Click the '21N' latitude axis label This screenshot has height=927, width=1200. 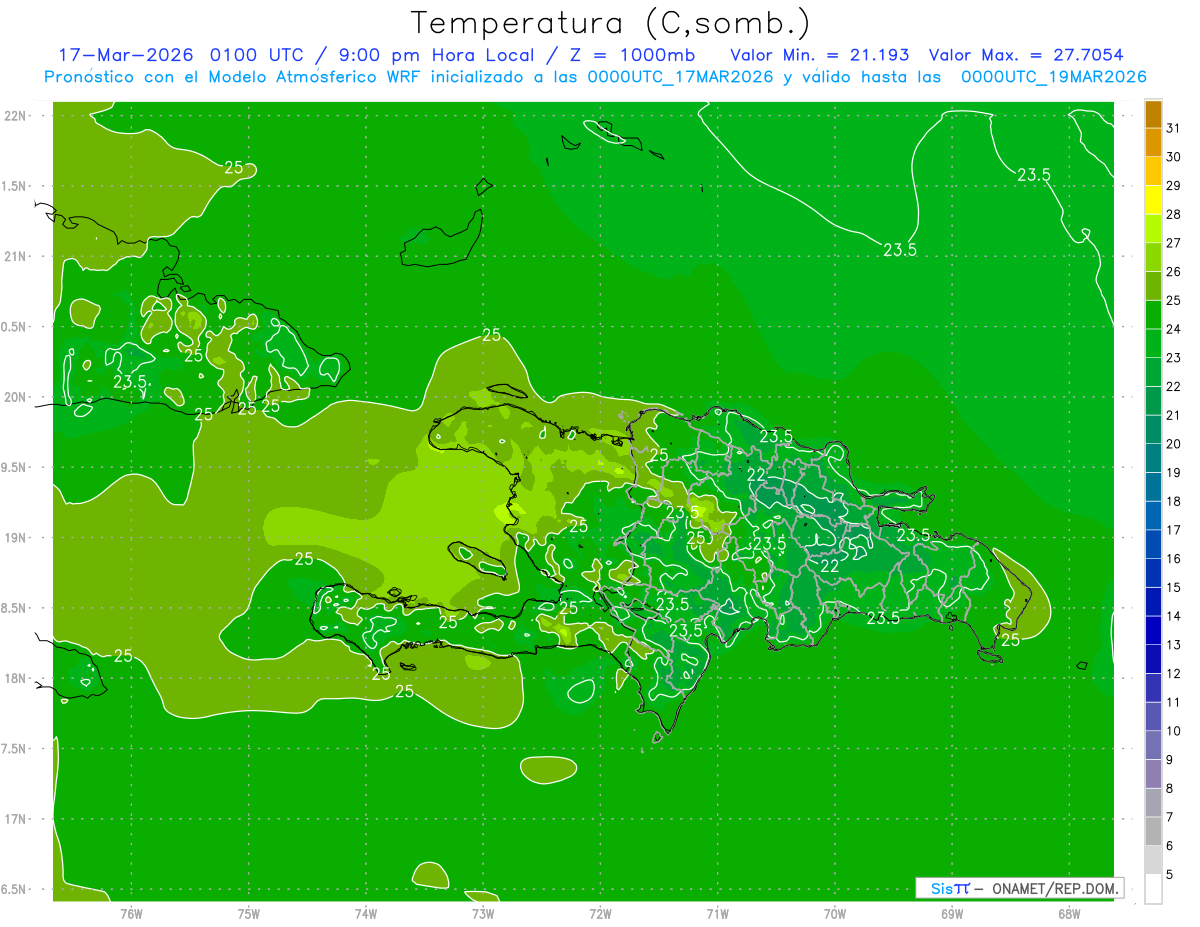click(15, 256)
